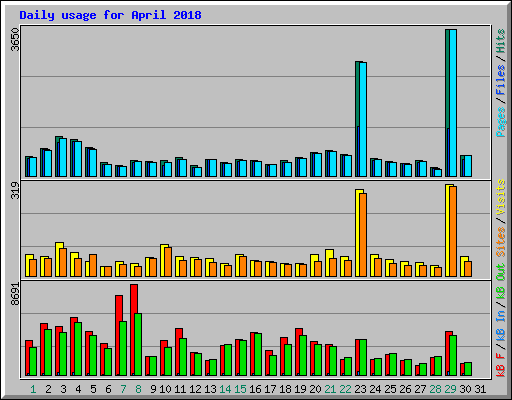Click the 'Files' legend label
The width and height of the screenshot is (512, 400).
(501, 80)
